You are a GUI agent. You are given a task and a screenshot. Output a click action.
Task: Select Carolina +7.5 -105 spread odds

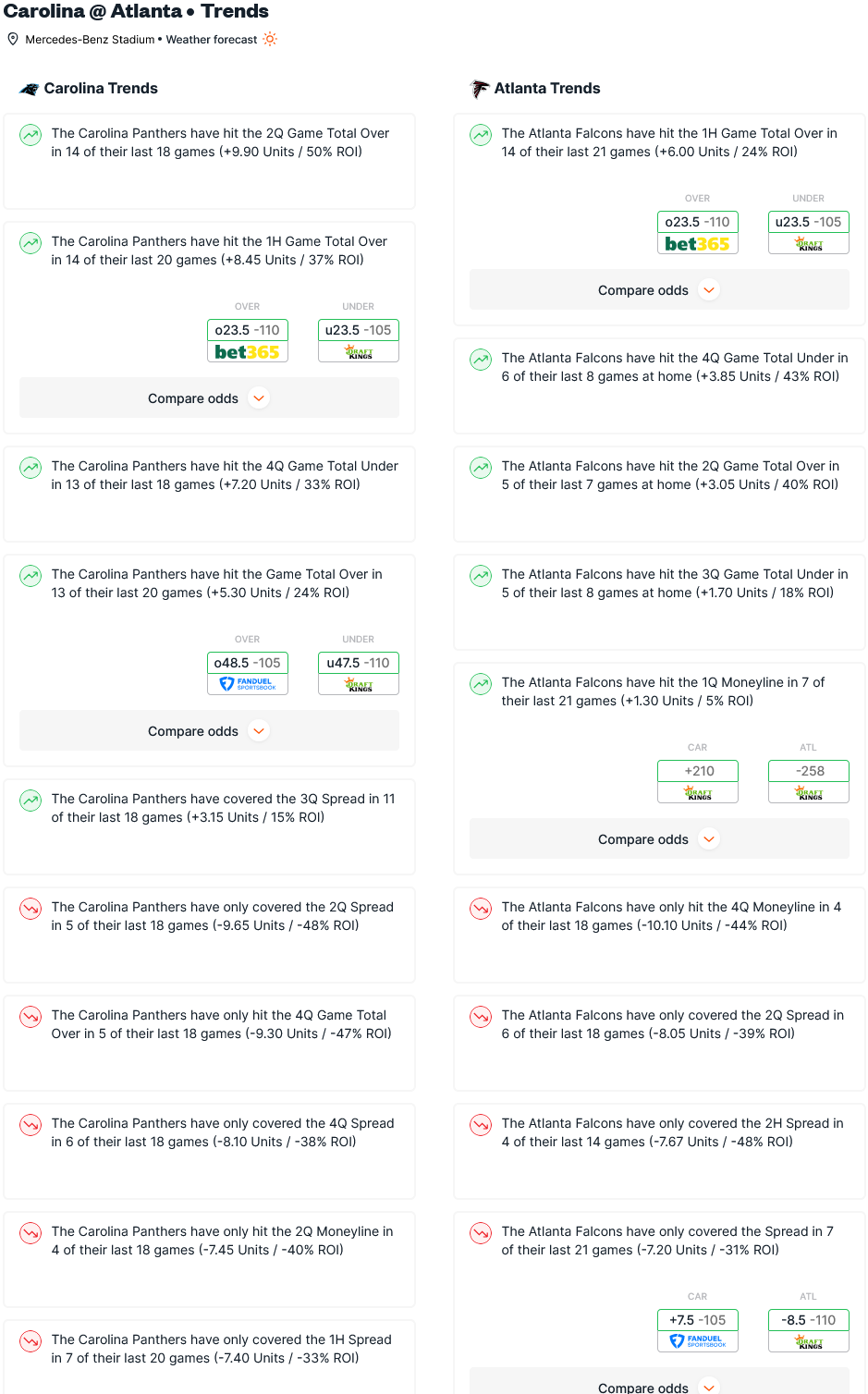[698, 1320]
